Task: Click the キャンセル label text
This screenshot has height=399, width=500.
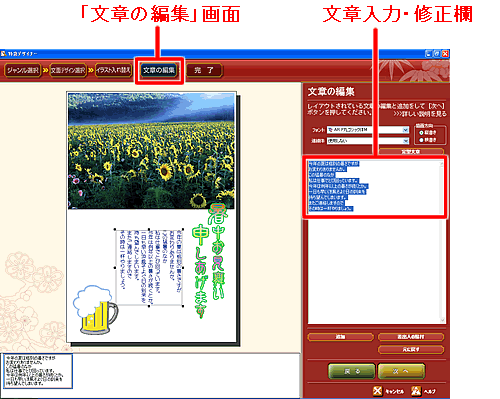Action: [394, 391]
